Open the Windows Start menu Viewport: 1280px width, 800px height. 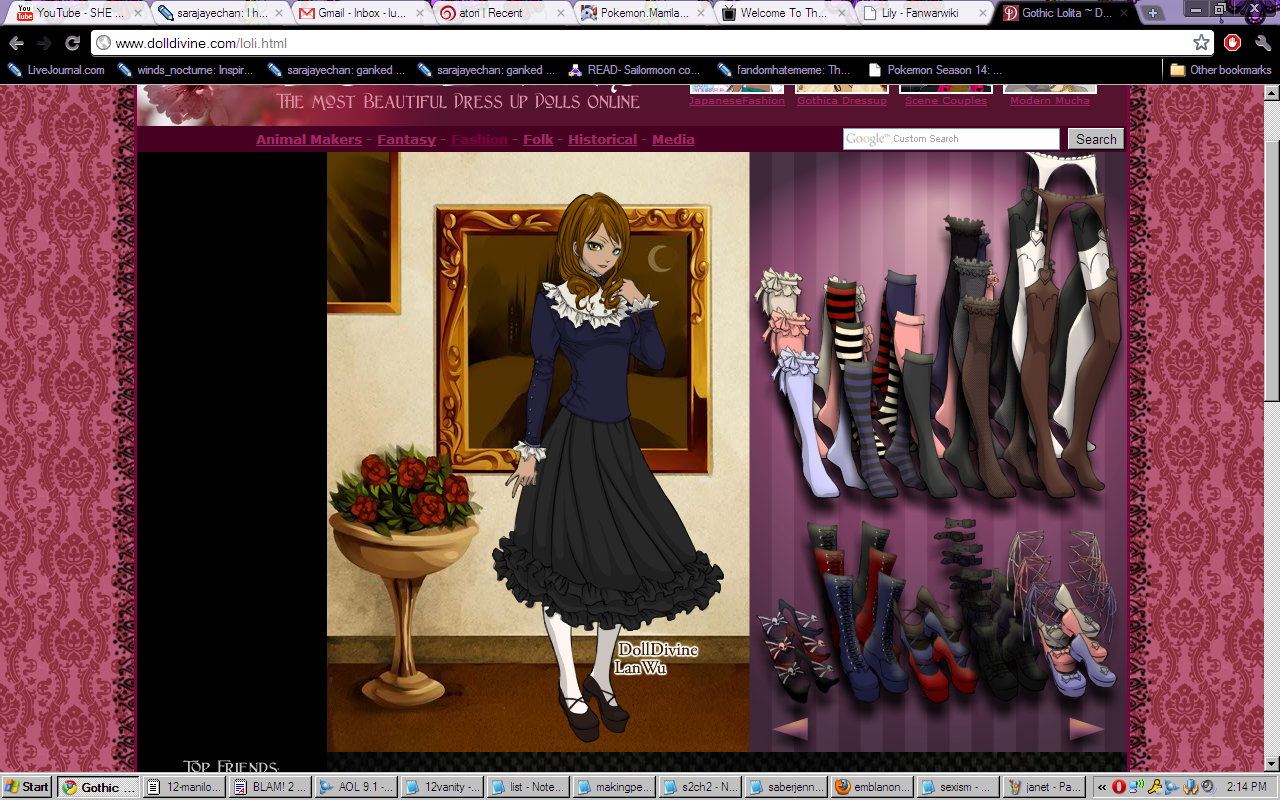click(x=27, y=787)
